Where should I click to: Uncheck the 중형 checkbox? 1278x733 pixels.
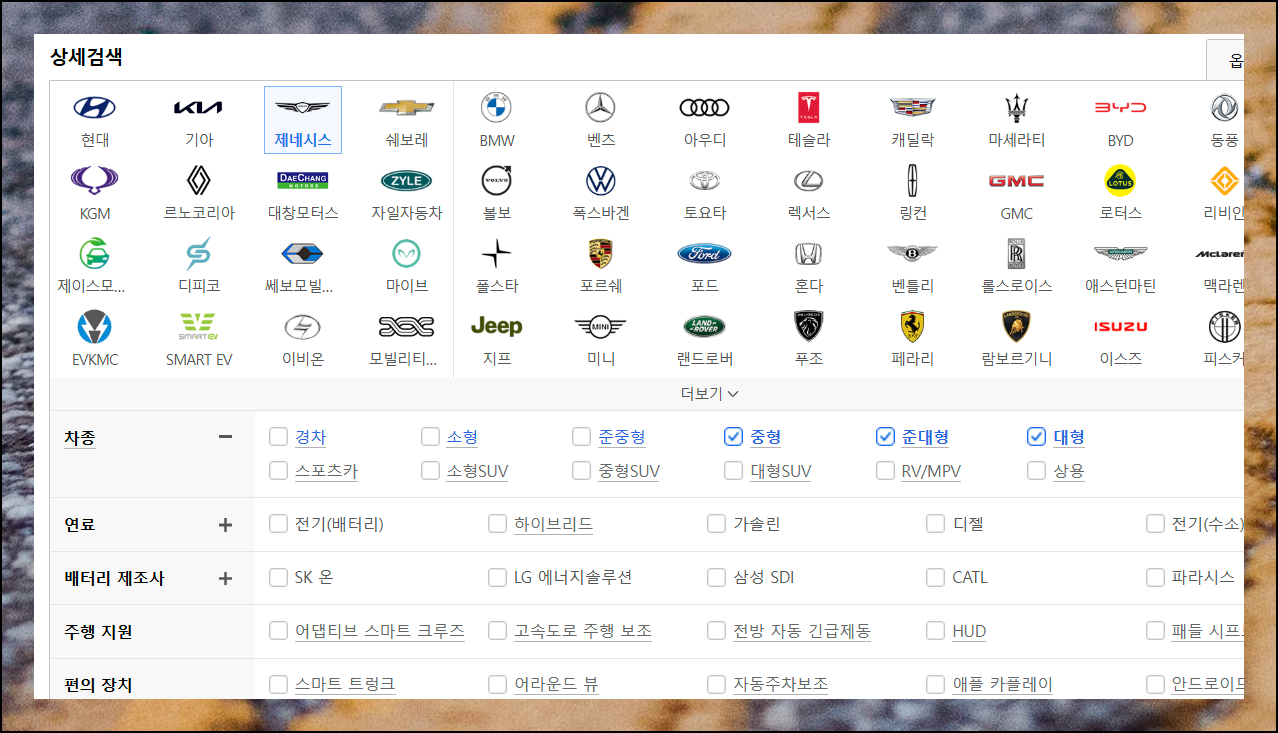pyautogui.click(x=733, y=437)
